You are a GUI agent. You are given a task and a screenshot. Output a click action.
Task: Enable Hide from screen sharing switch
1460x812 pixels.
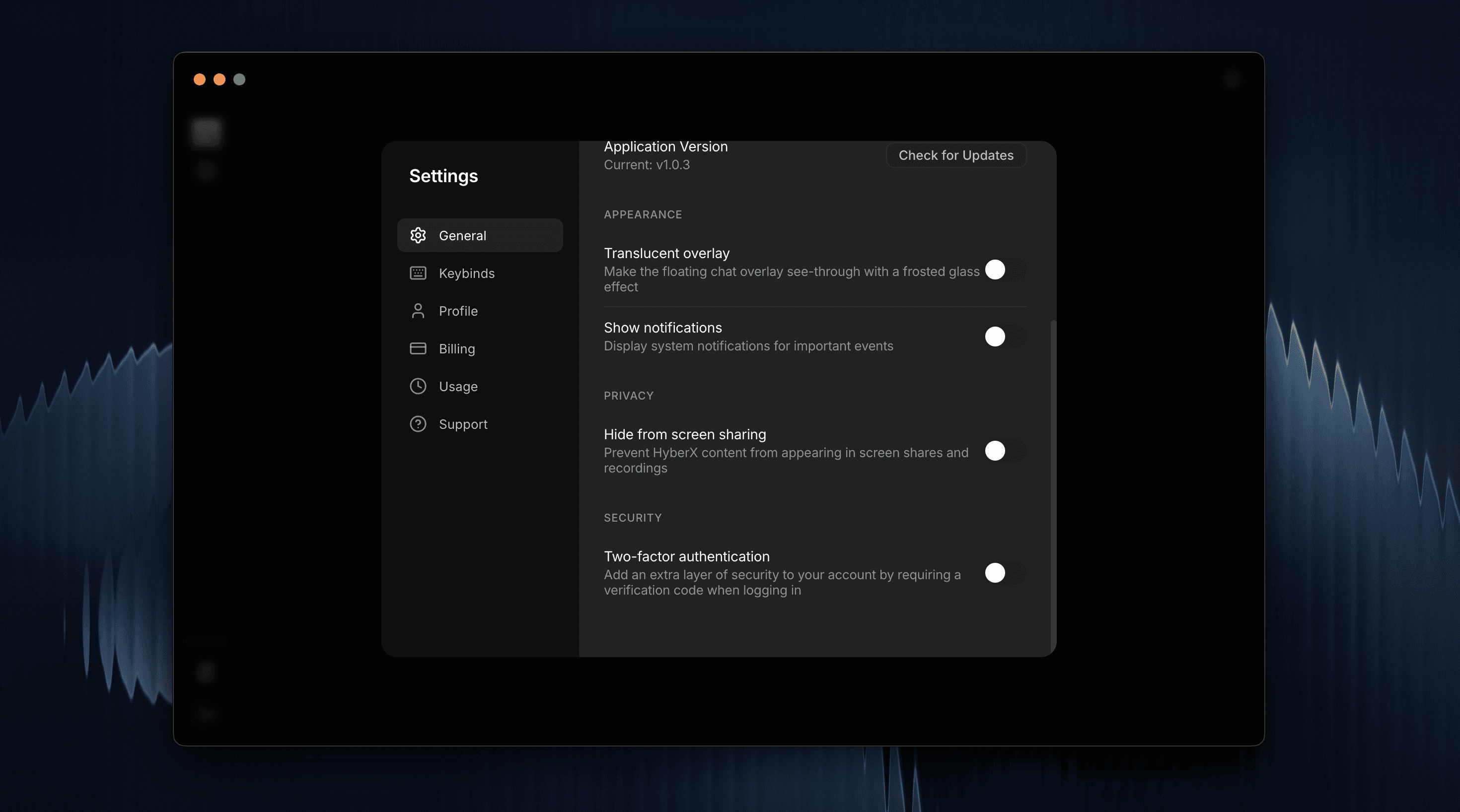point(1005,451)
